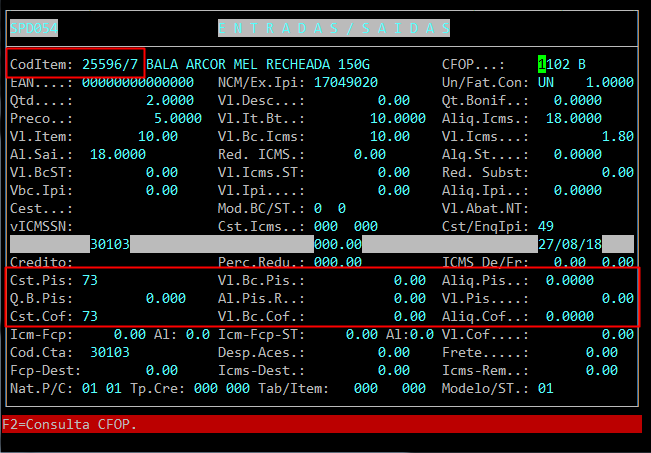The height and width of the screenshot is (453, 651).
Task: Click the Vl.Item value 10.00
Action: pos(158,136)
